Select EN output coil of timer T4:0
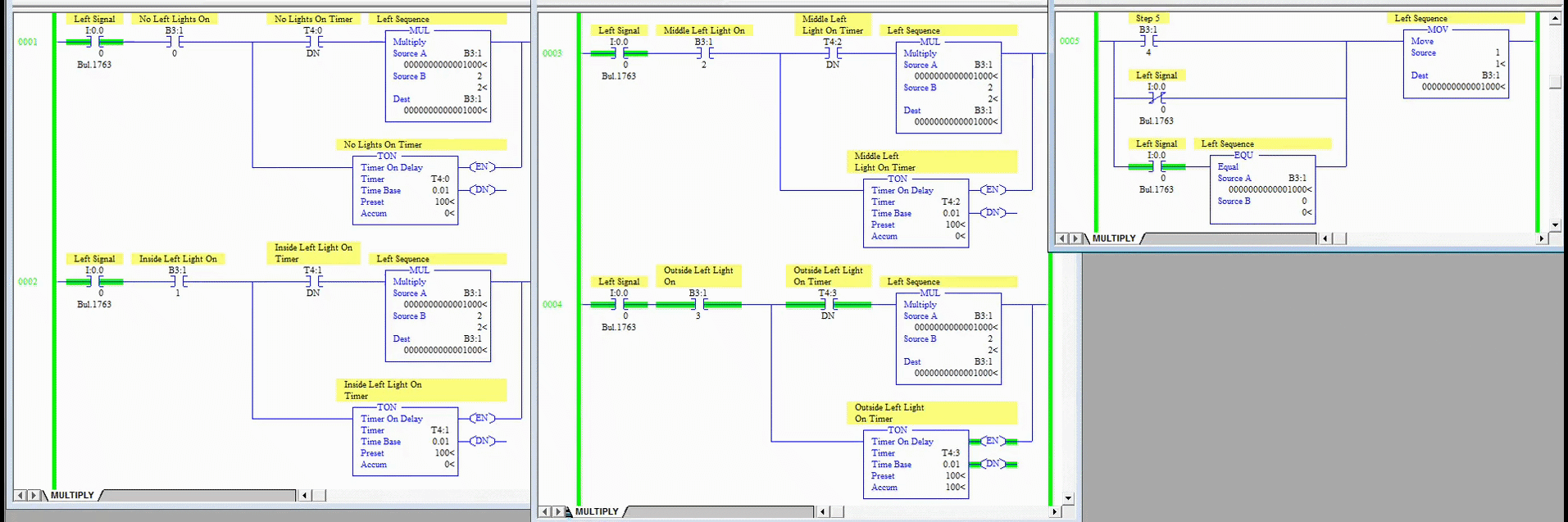 [482, 166]
